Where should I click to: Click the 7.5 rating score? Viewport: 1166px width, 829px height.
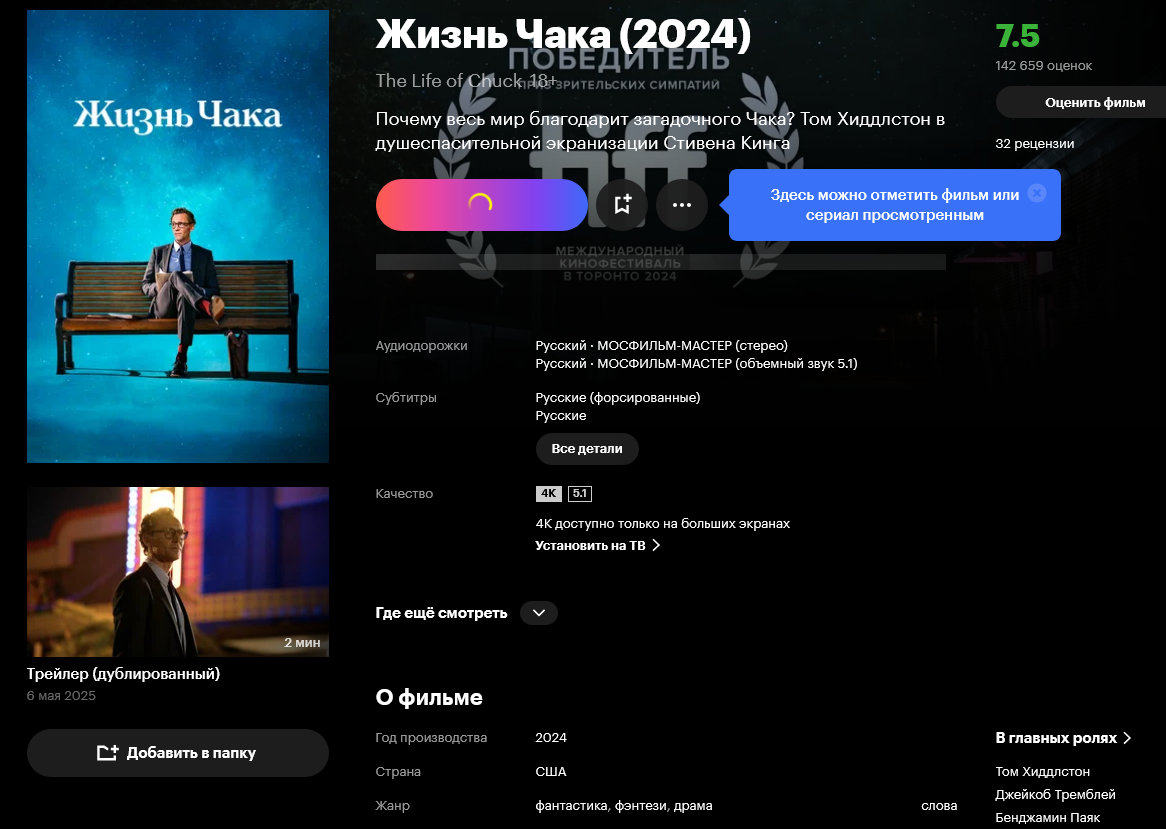1017,36
